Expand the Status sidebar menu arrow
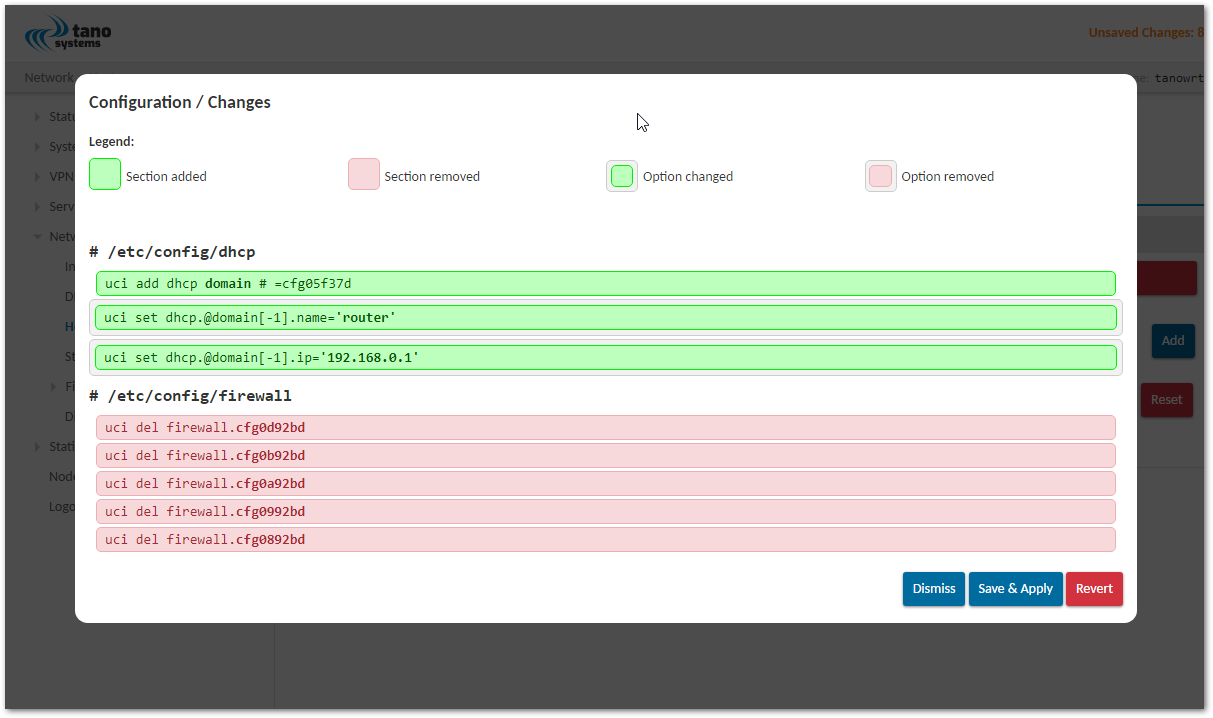The height and width of the screenshot is (718, 1213). coord(38,117)
